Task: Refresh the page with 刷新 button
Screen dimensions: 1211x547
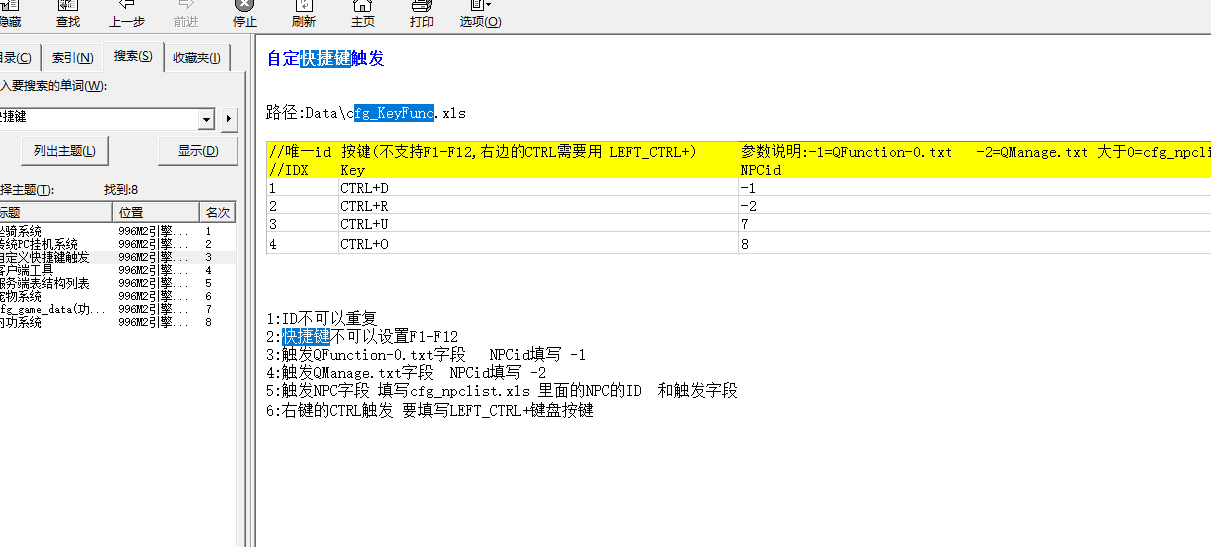Action: coord(303,14)
